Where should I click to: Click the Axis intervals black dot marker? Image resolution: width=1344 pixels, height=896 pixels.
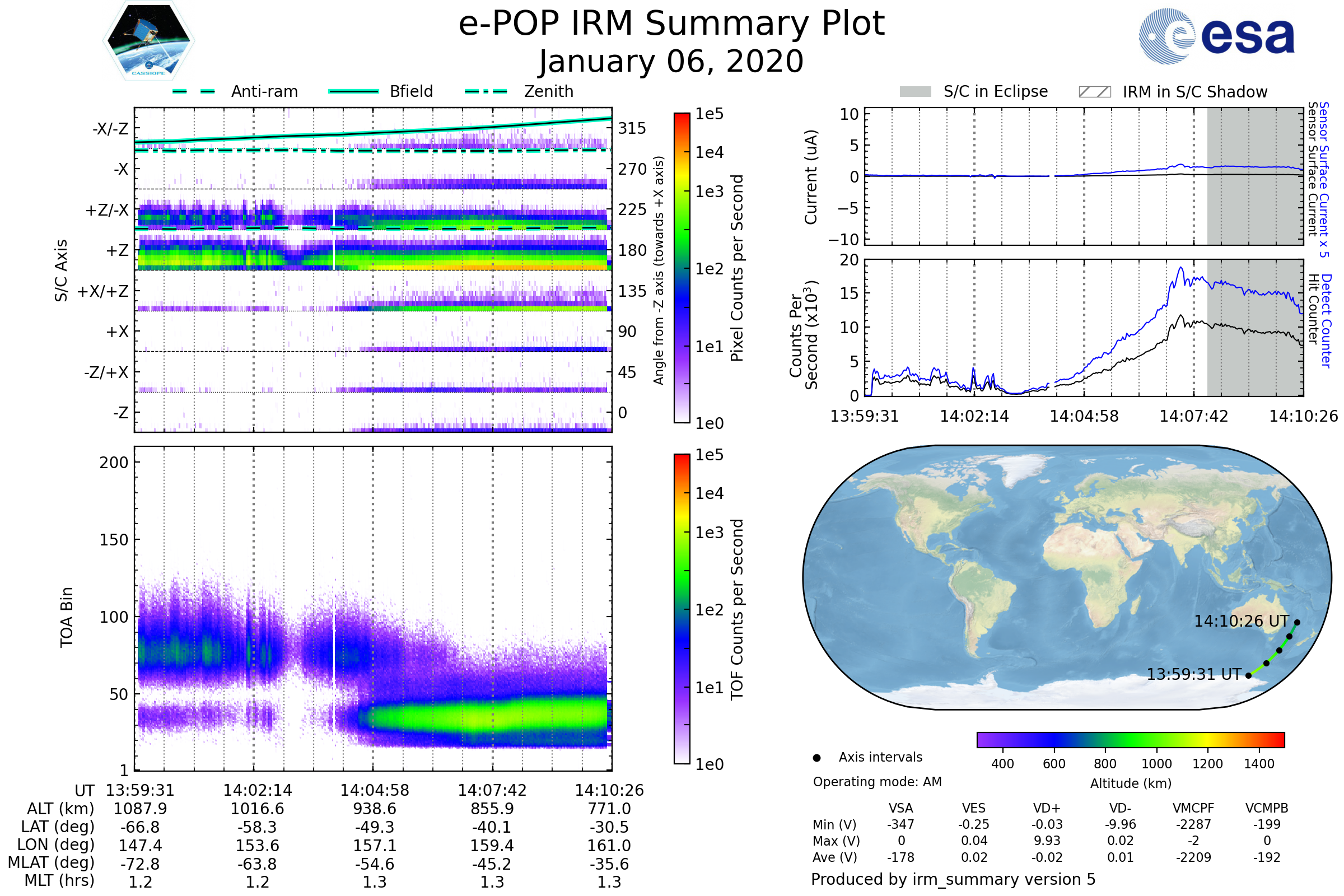click(x=816, y=758)
